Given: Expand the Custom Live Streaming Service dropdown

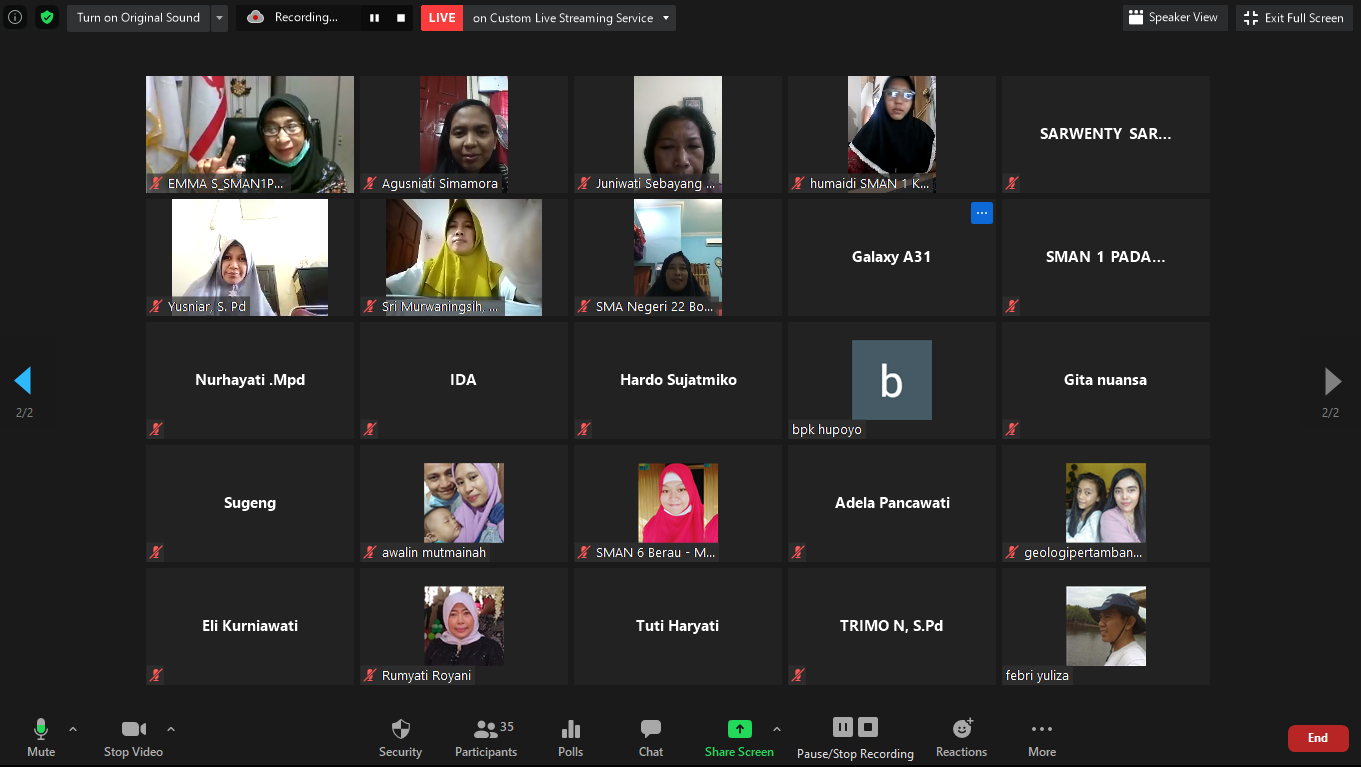Looking at the screenshot, I should pyautogui.click(x=667, y=18).
